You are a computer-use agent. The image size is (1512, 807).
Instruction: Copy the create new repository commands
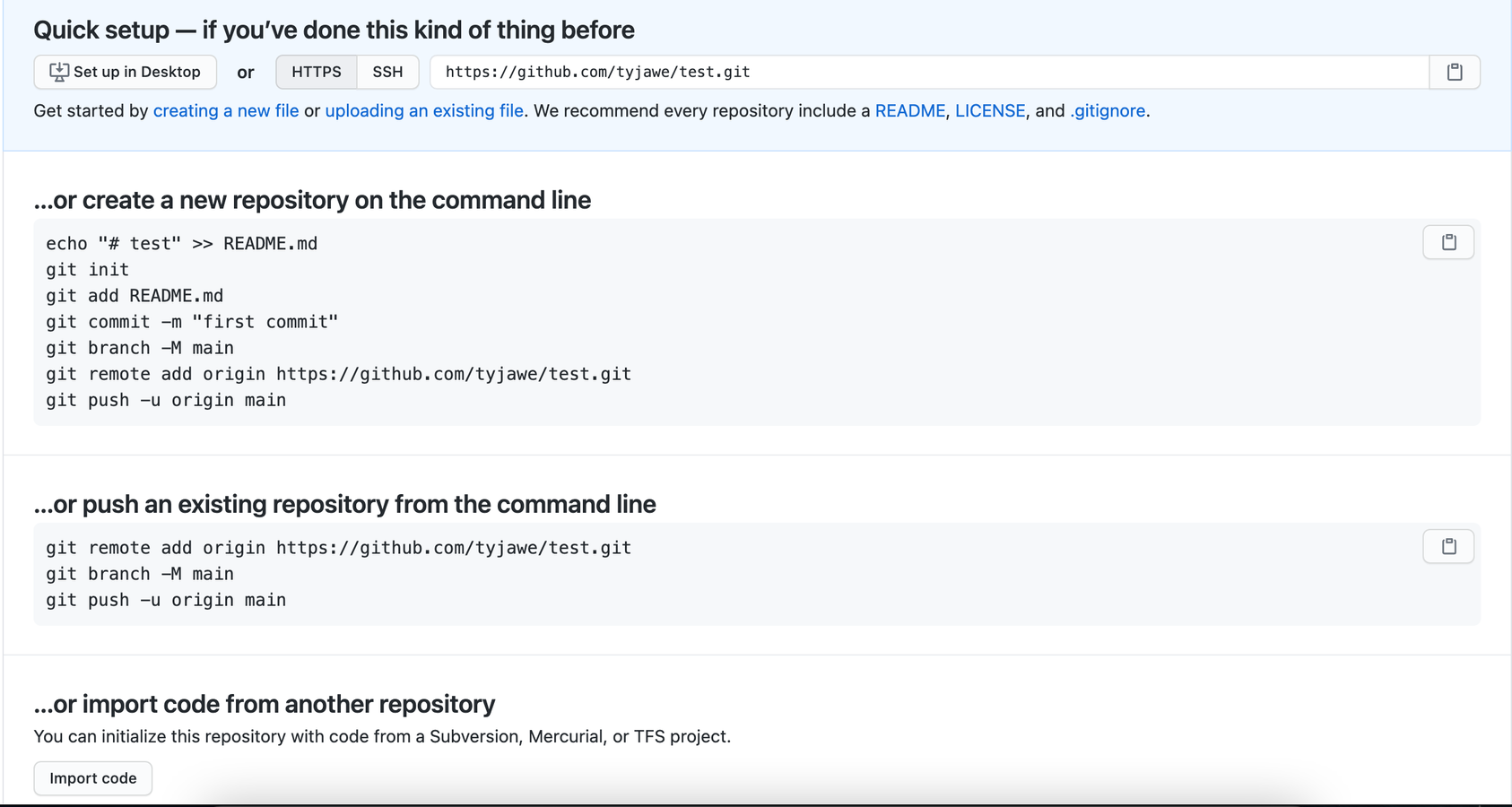1448,242
